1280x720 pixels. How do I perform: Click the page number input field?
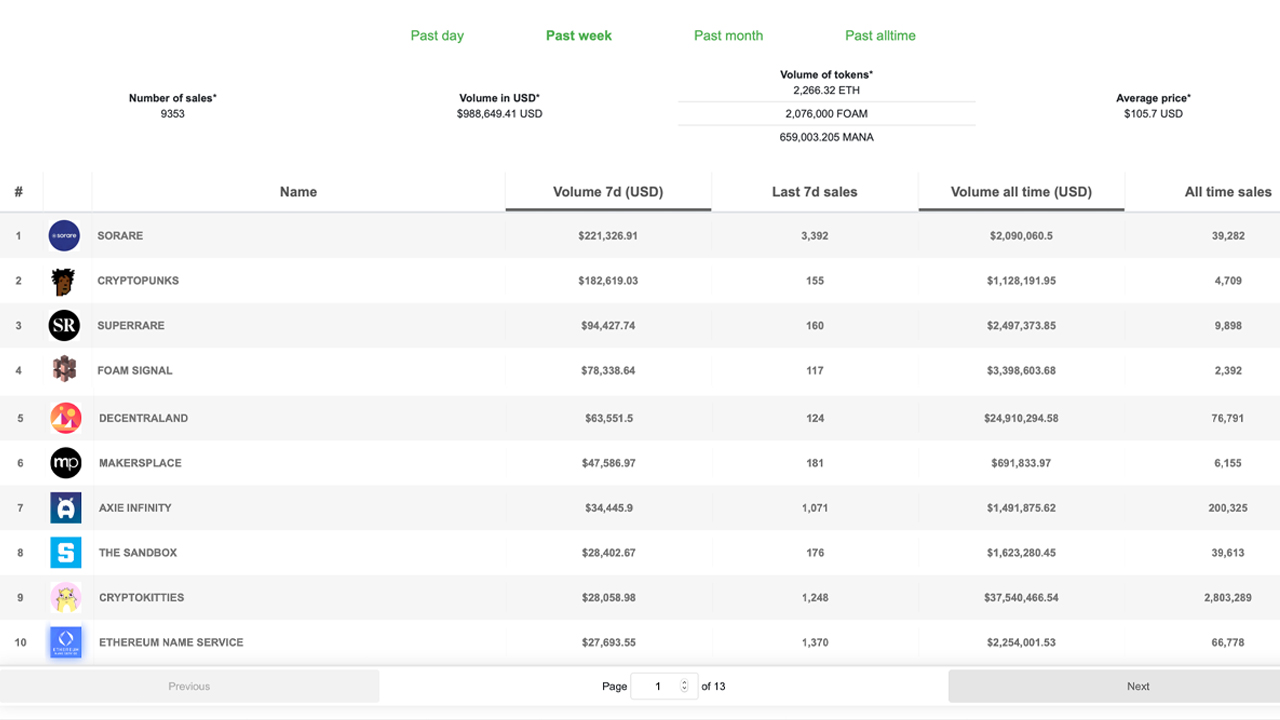(657, 686)
